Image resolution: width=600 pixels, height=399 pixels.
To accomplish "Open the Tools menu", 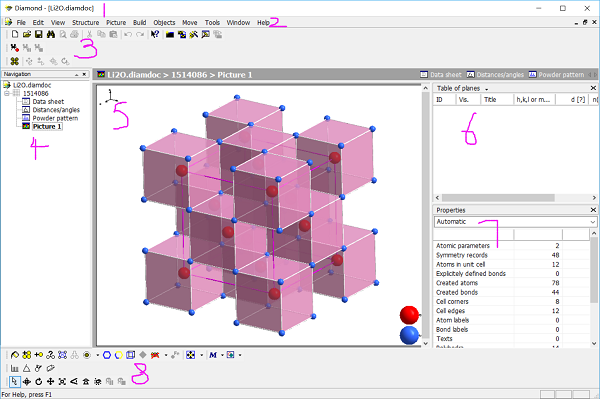I will click(x=212, y=23).
